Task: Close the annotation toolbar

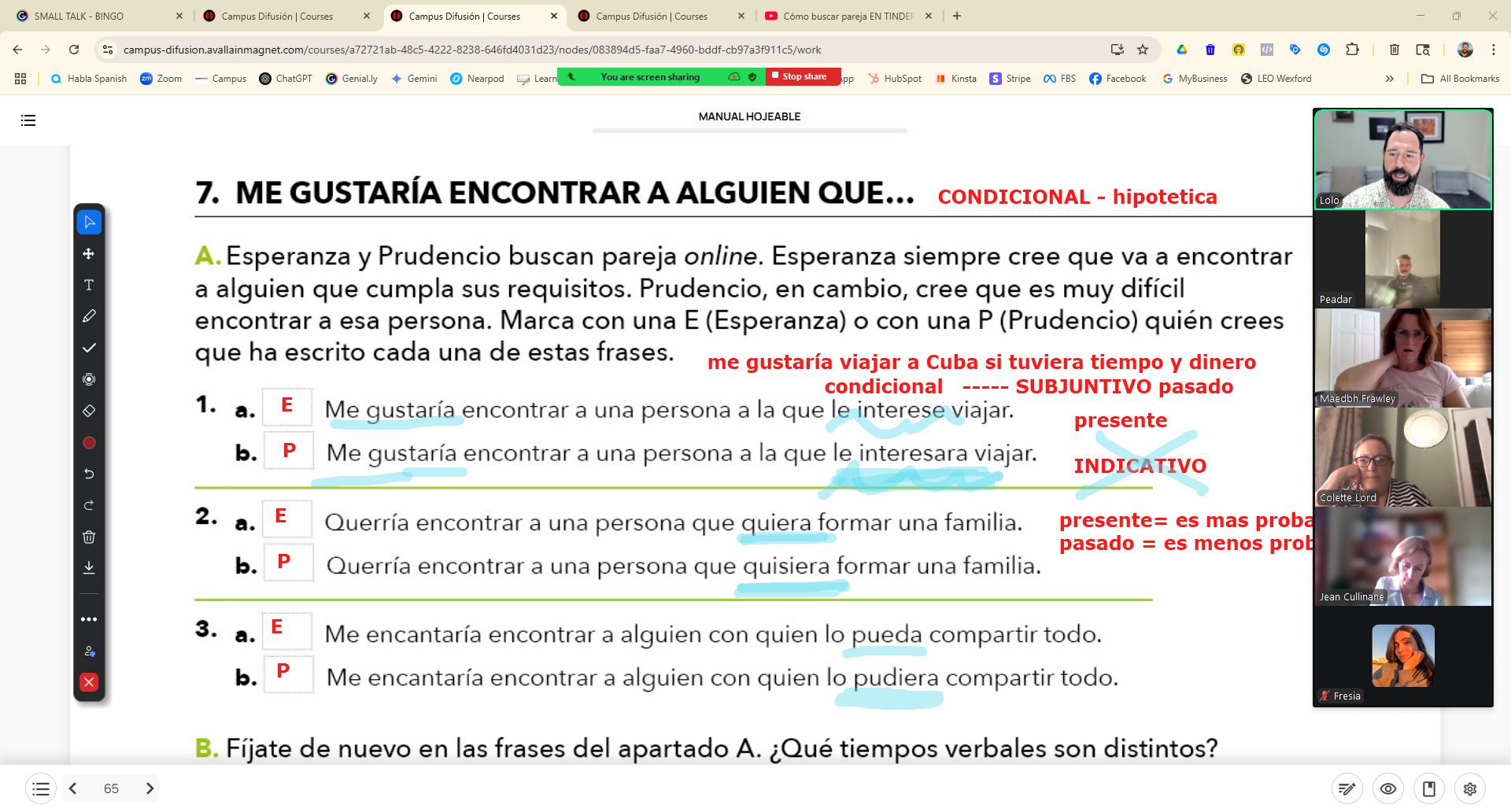Action: pos(89,682)
